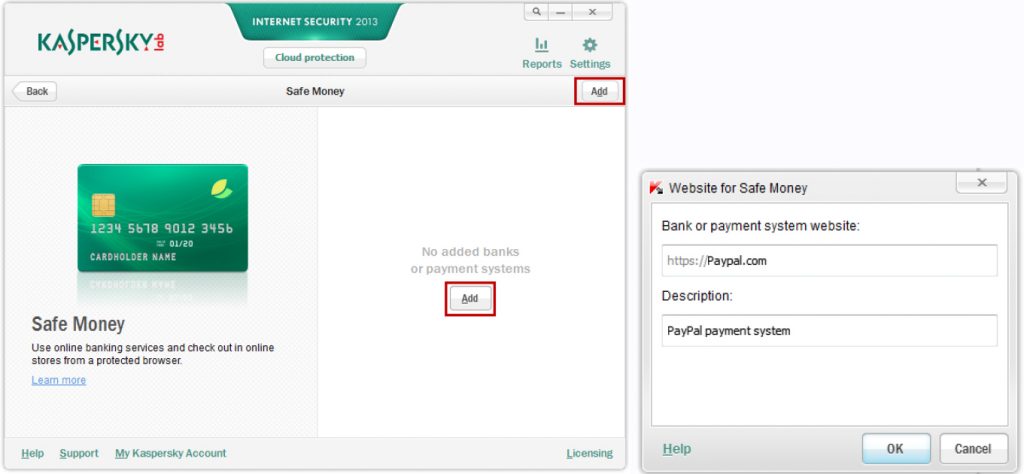1024x474 pixels.
Task: Focus the Description text field
Action: [x=829, y=330]
